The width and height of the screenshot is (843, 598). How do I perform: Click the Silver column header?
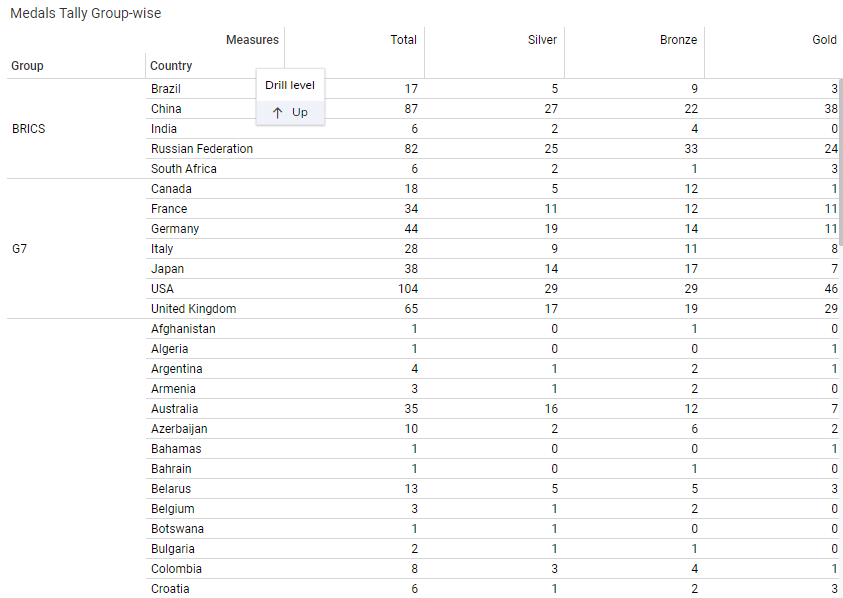[x=543, y=40]
